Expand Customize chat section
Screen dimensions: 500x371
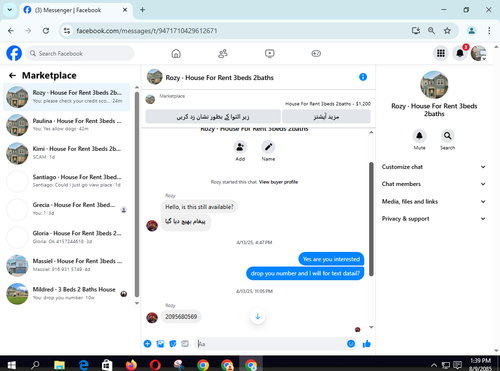click(x=434, y=167)
